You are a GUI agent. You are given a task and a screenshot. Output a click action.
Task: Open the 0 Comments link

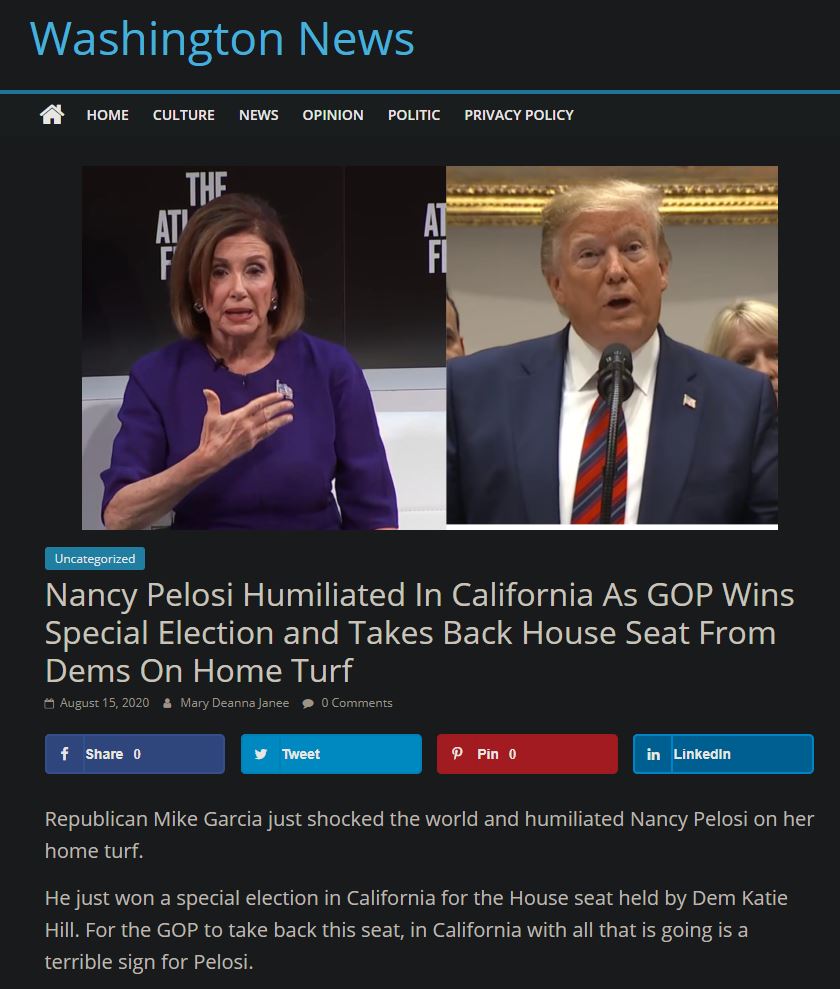[357, 703]
